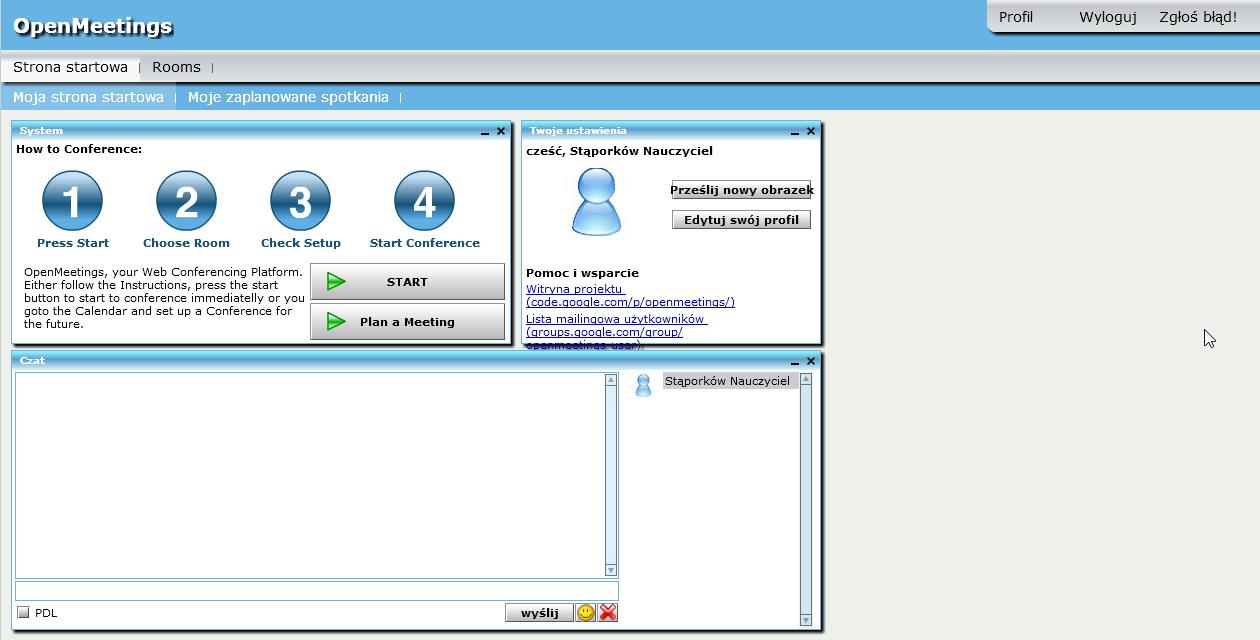Open the Witryna projektu link
1260x640 pixels.
630,295
